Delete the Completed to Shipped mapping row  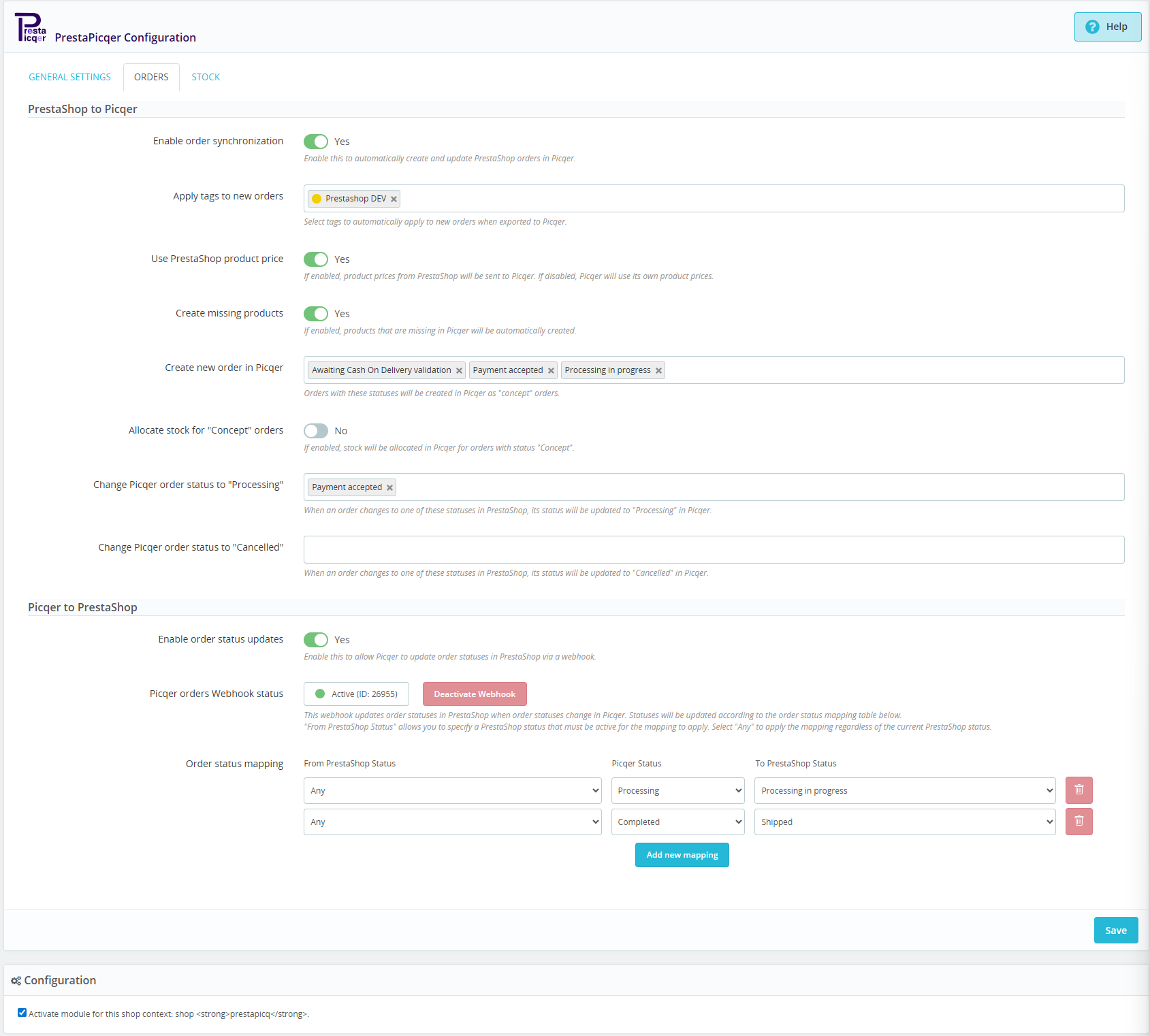(1079, 822)
